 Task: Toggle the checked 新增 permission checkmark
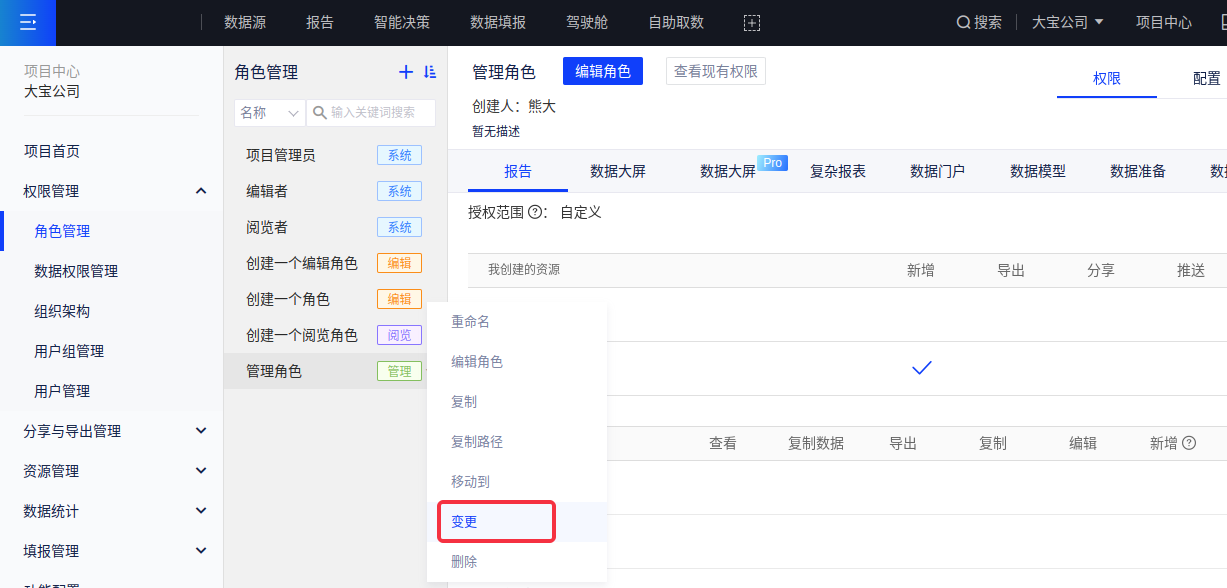pyautogui.click(x=921, y=368)
